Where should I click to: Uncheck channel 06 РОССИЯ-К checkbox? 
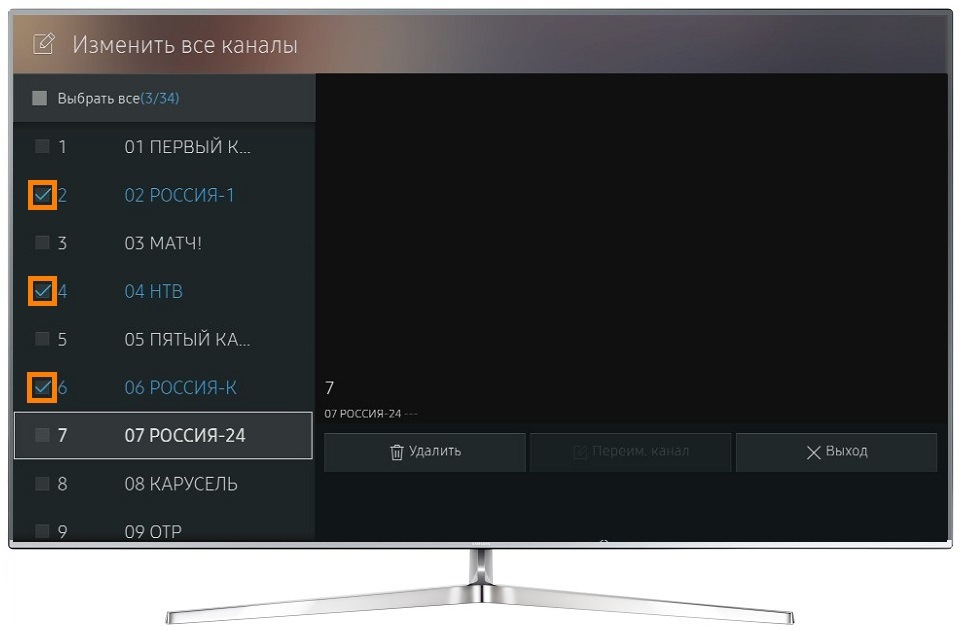click(42, 388)
